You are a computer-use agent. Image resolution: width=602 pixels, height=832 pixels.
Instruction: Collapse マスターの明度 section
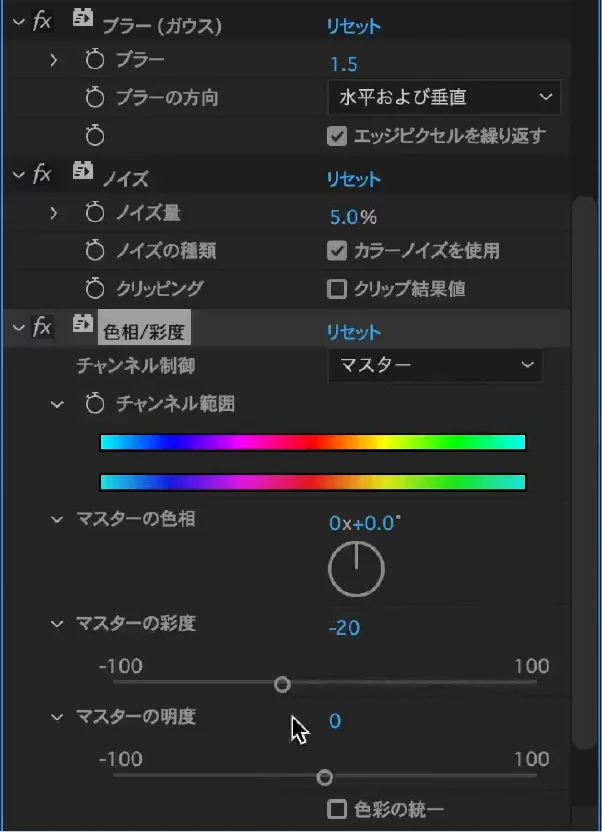click(x=57, y=717)
